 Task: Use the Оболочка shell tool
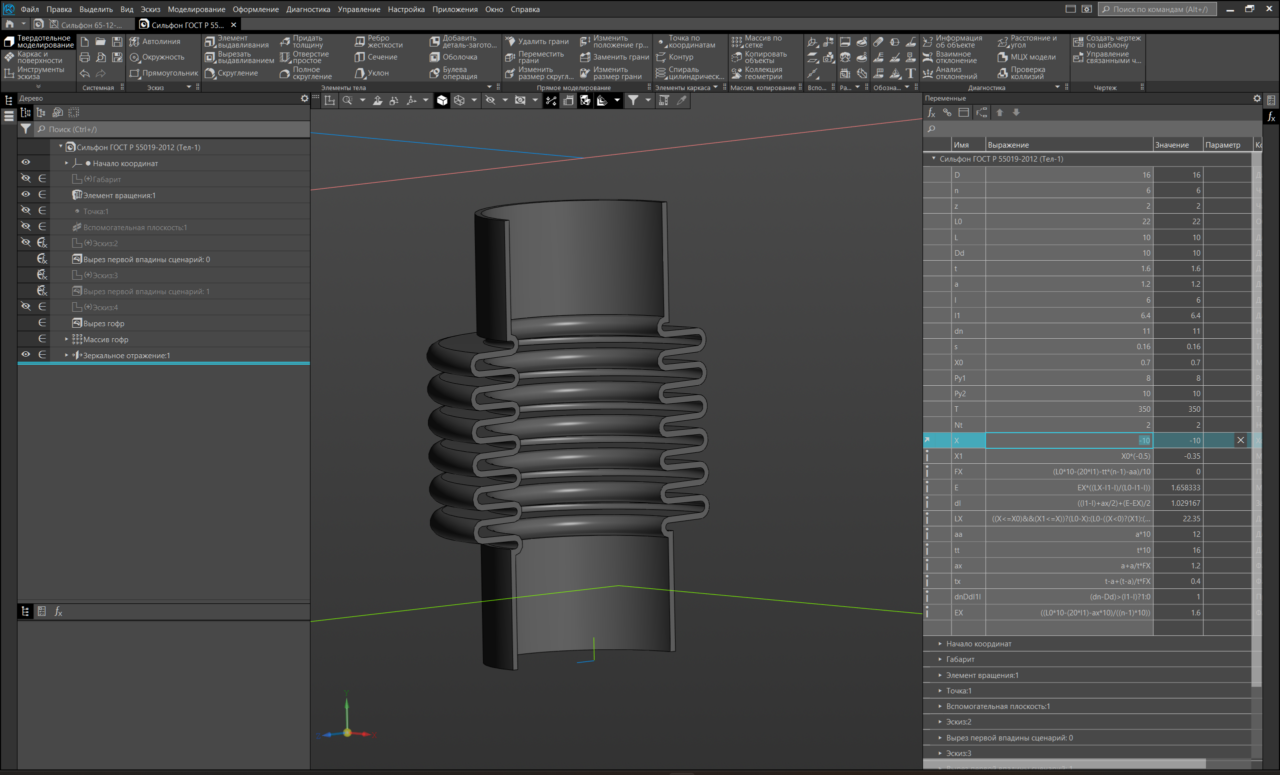coord(452,58)
